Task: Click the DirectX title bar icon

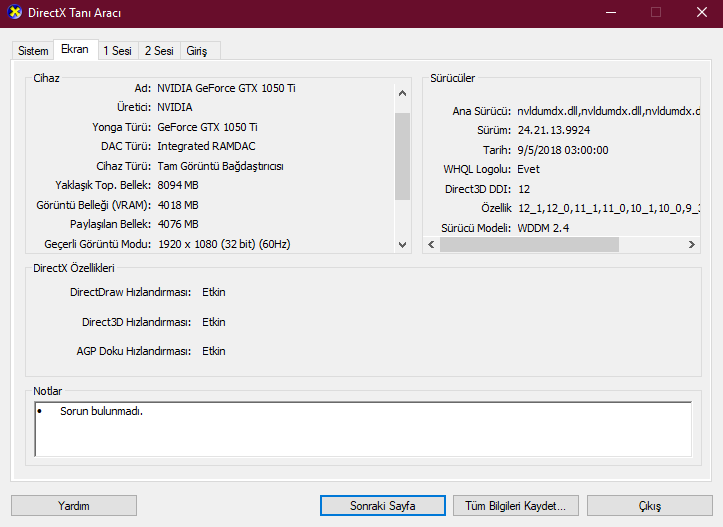Action: (x=15, y=12)
